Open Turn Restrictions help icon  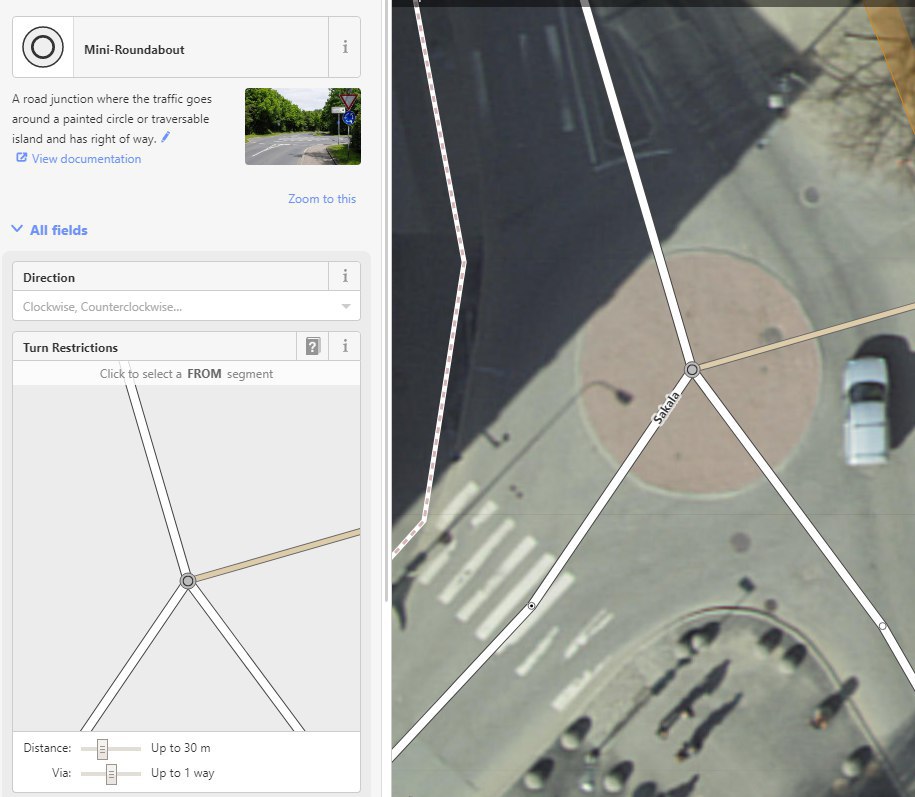tap(313, 346)
